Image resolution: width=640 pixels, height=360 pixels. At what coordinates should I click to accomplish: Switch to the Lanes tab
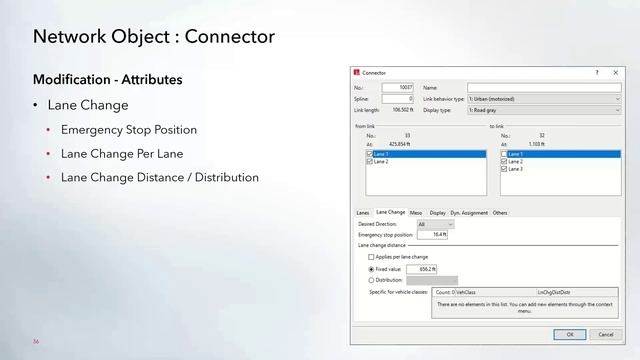pyautogui.click(x=363, y=213)
